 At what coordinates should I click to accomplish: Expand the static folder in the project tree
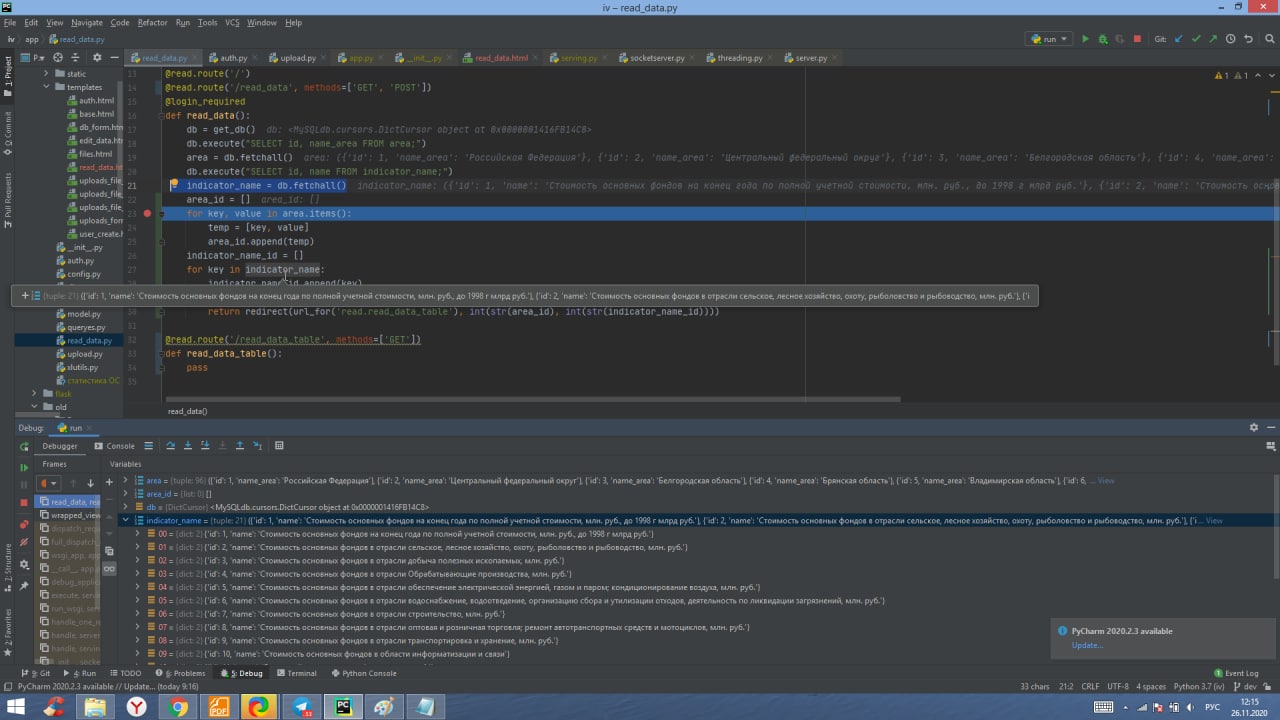click(46, 74)
